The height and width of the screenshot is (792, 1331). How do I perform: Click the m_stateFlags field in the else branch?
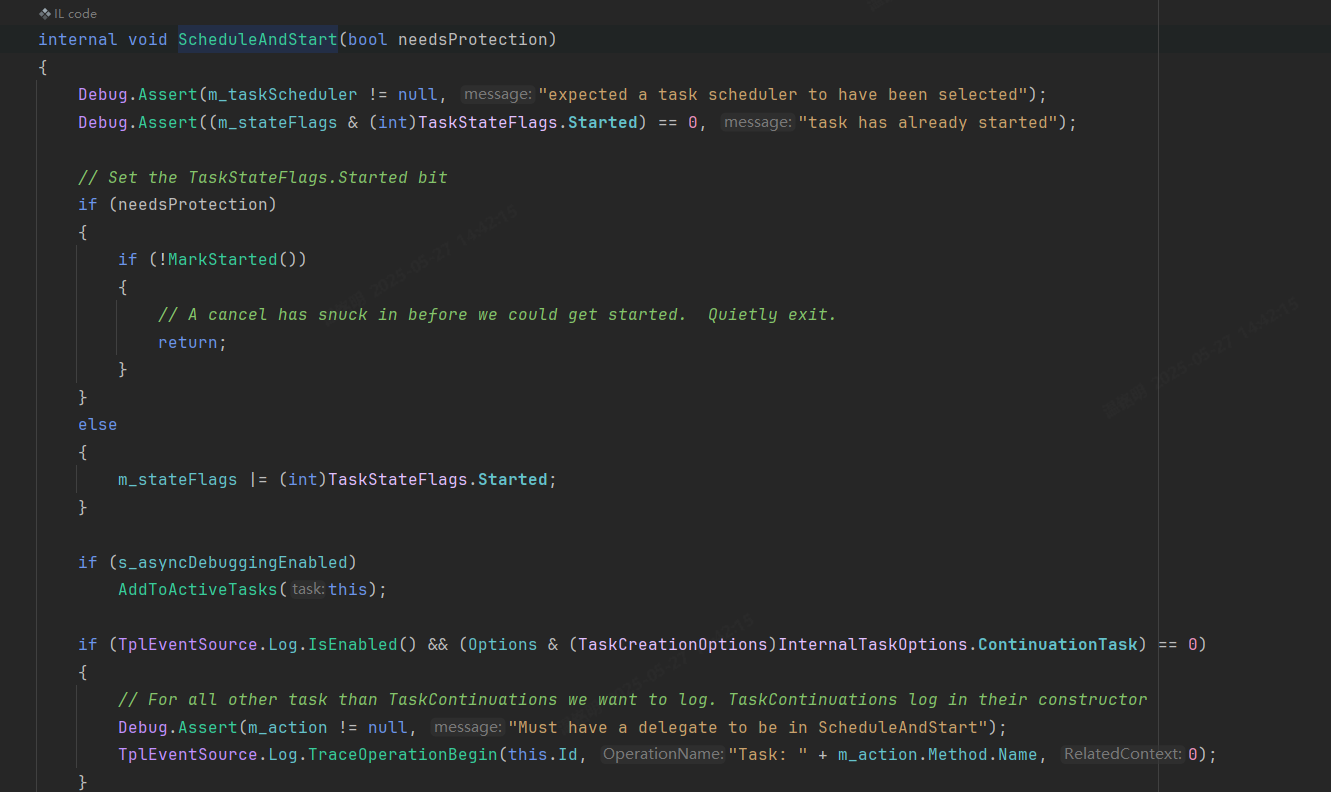pos(177,479)
